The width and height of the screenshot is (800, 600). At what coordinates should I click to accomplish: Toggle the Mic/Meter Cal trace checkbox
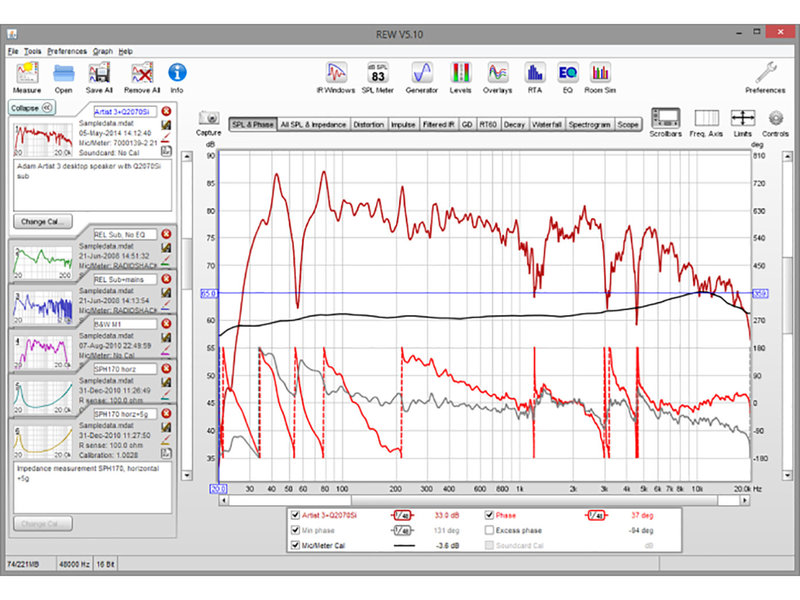(x=294, y=545)
